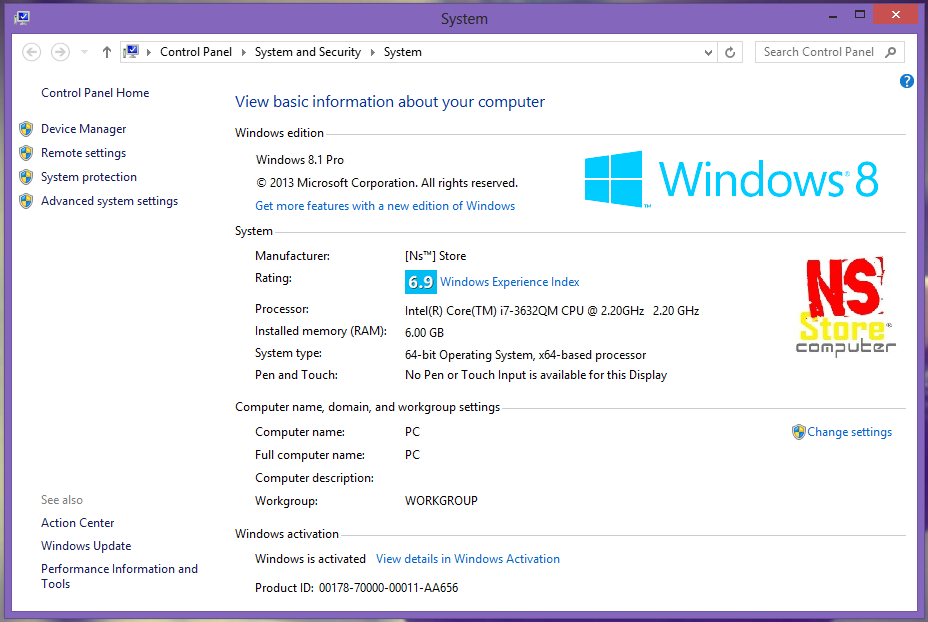Click the shield icon beside System protection
The width and height of the screenshot is (928, 622).
(26, 177)
